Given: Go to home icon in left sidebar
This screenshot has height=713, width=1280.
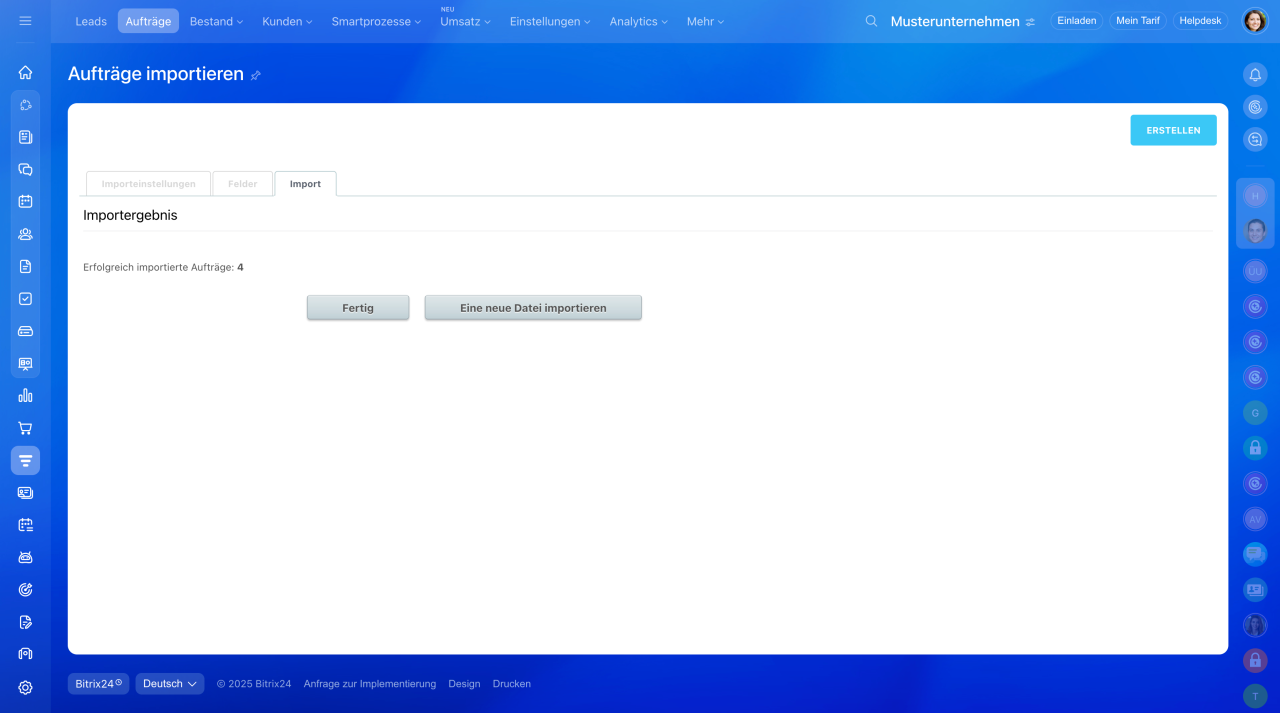Looking at the screenshot, I should click(x=25, y=72).
